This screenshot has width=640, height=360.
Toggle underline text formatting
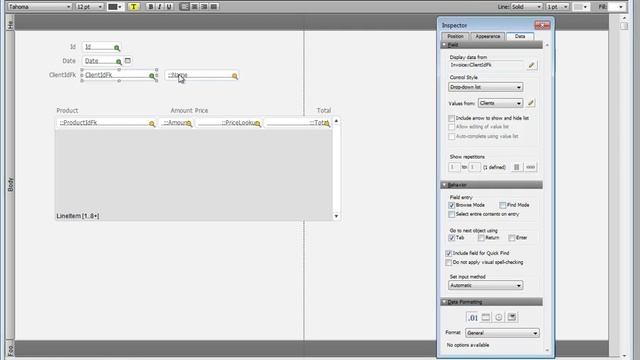tap(169, 7)
